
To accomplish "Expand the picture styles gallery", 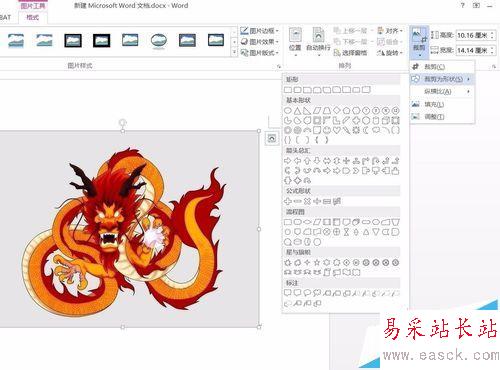I will [x=234, y=52].
